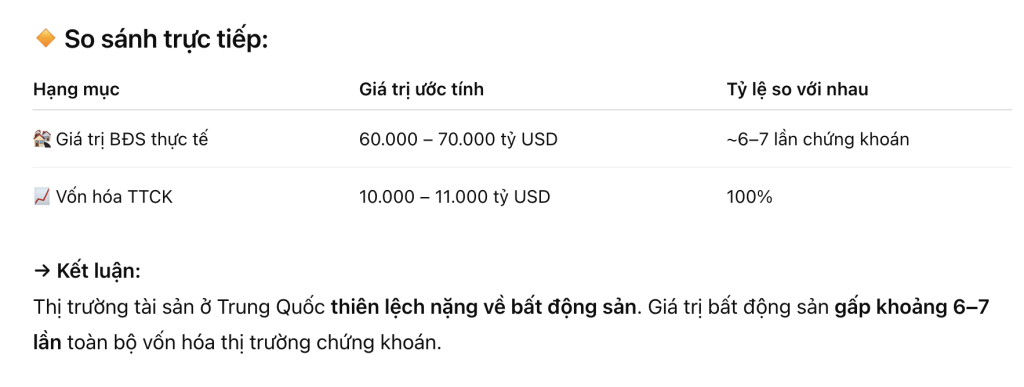This screenshot has width=1024, height=387.
Task: Click the 'Giá trị ước tính' column header
Action: tap(421, 89)
